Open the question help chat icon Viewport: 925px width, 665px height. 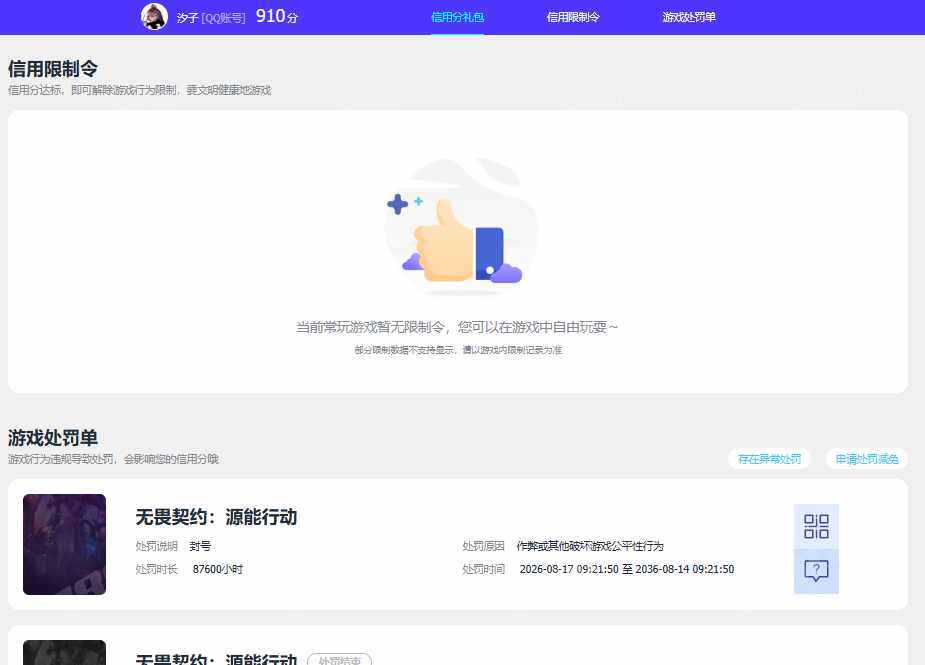[x=816, y=571]
